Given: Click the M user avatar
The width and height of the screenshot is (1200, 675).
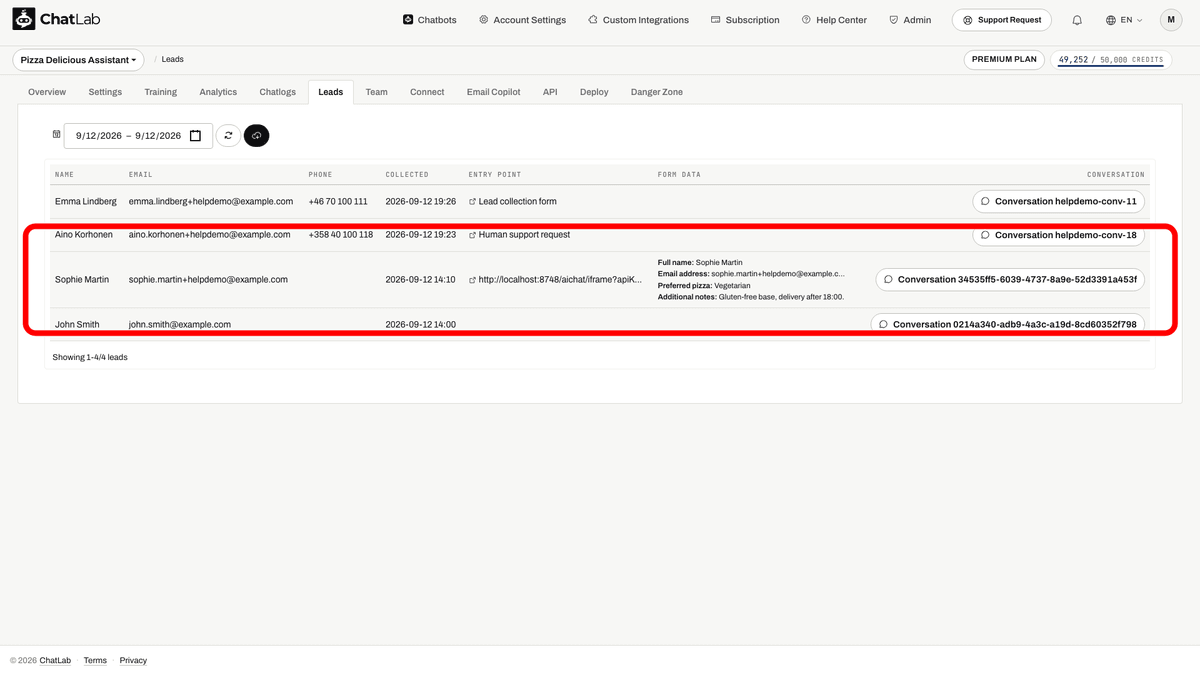Looking at the screenshot, I should coord(1171,20).
